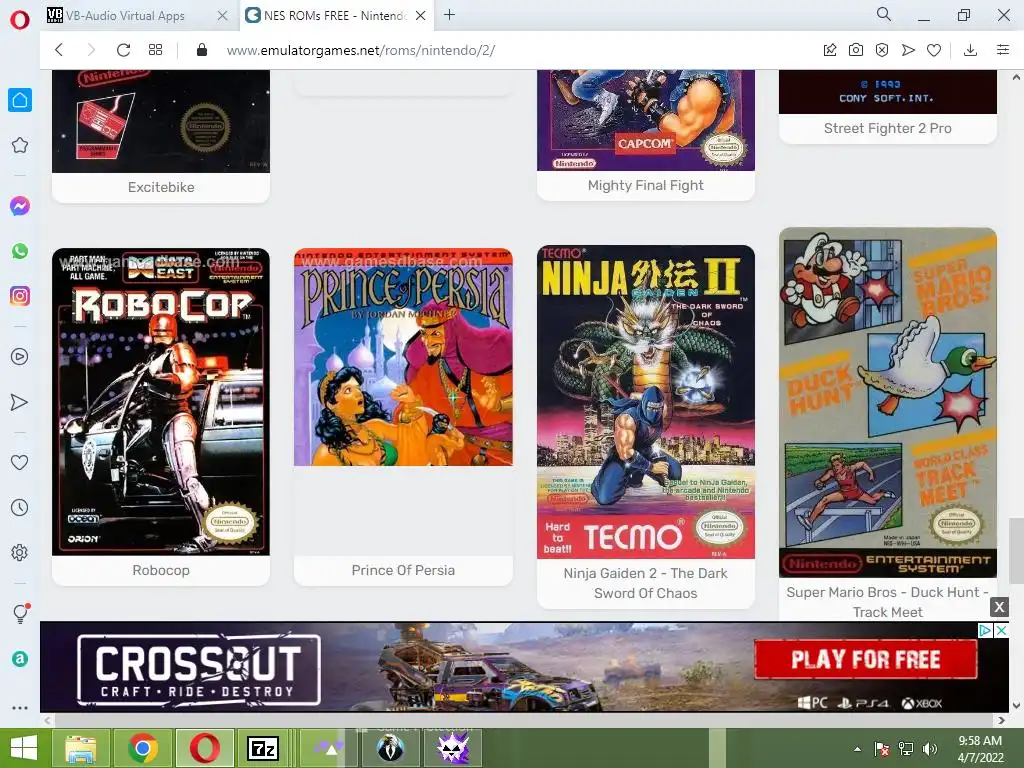Viewport: 1024px width, 768px height.
Task: Open the Super Mario Bros - Duck Hunt link
Action: pyautogui.click(x=888, y=601)
